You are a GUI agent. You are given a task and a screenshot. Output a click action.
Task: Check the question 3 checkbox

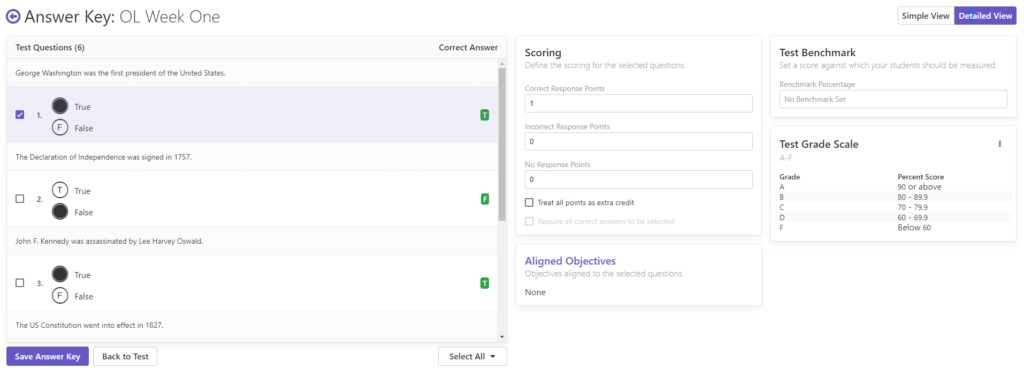point(20,283)
